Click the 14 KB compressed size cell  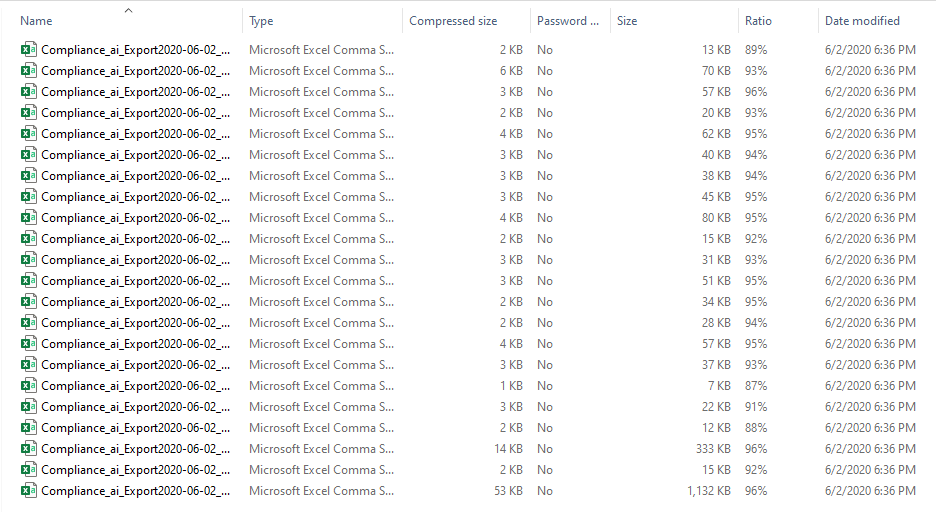[508, 449]
